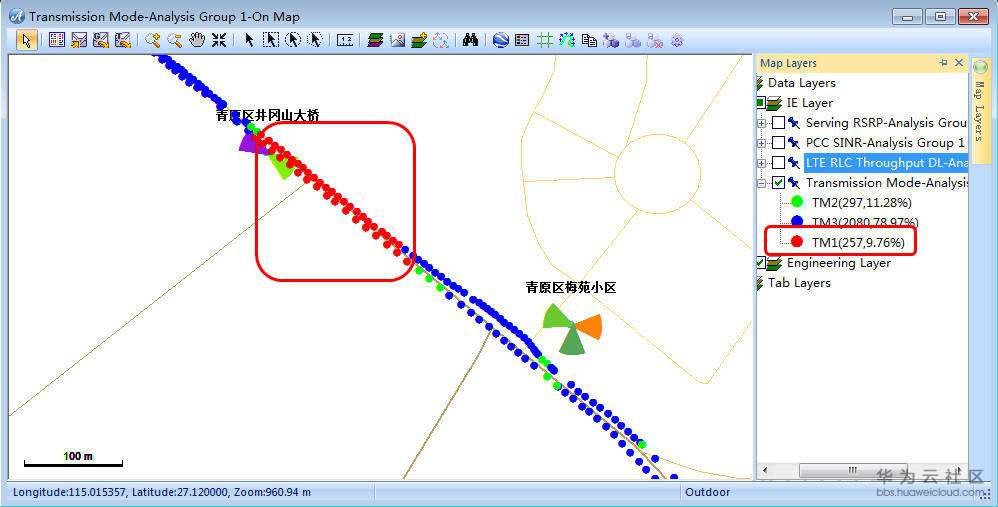The width and height of the screenshot is (998, 507).
Task: Click the copy pages icon in toolbar
Action: click(589, 40)
